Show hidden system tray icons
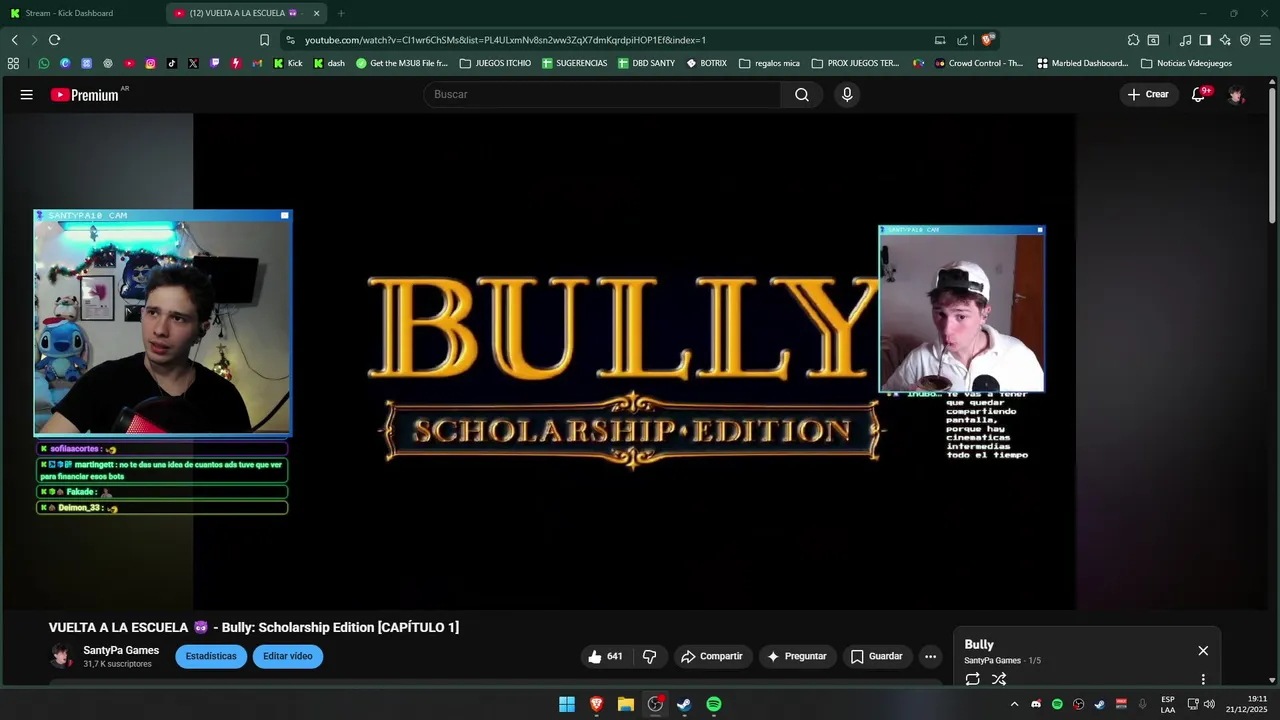Image resolution: width=1280 pixels, height=720 pixels. 1014,704
